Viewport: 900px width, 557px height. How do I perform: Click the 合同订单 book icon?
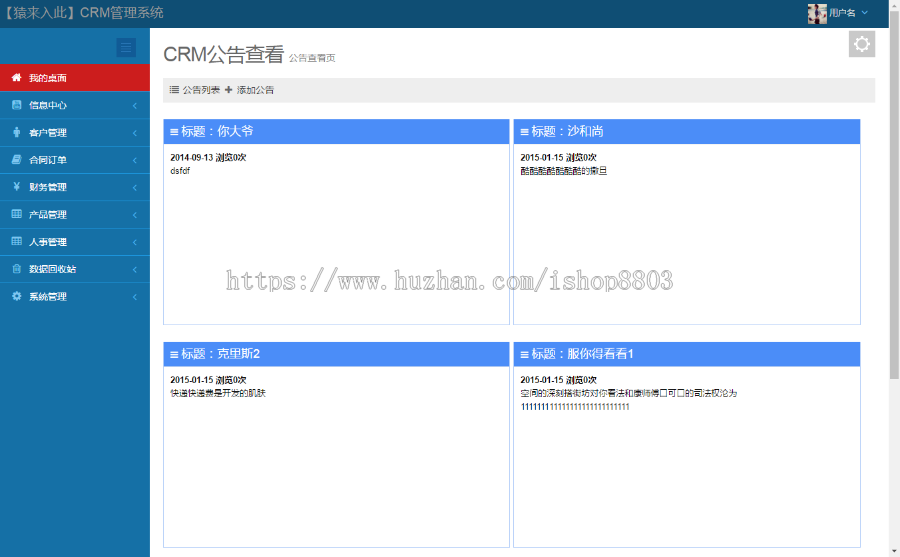[x=16, y=159]
